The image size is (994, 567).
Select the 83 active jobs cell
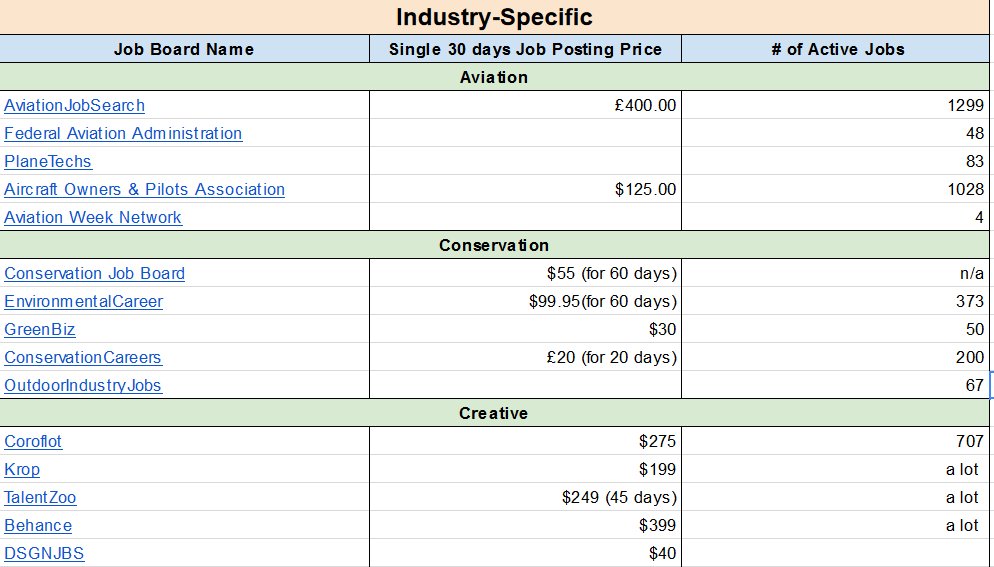836,161
